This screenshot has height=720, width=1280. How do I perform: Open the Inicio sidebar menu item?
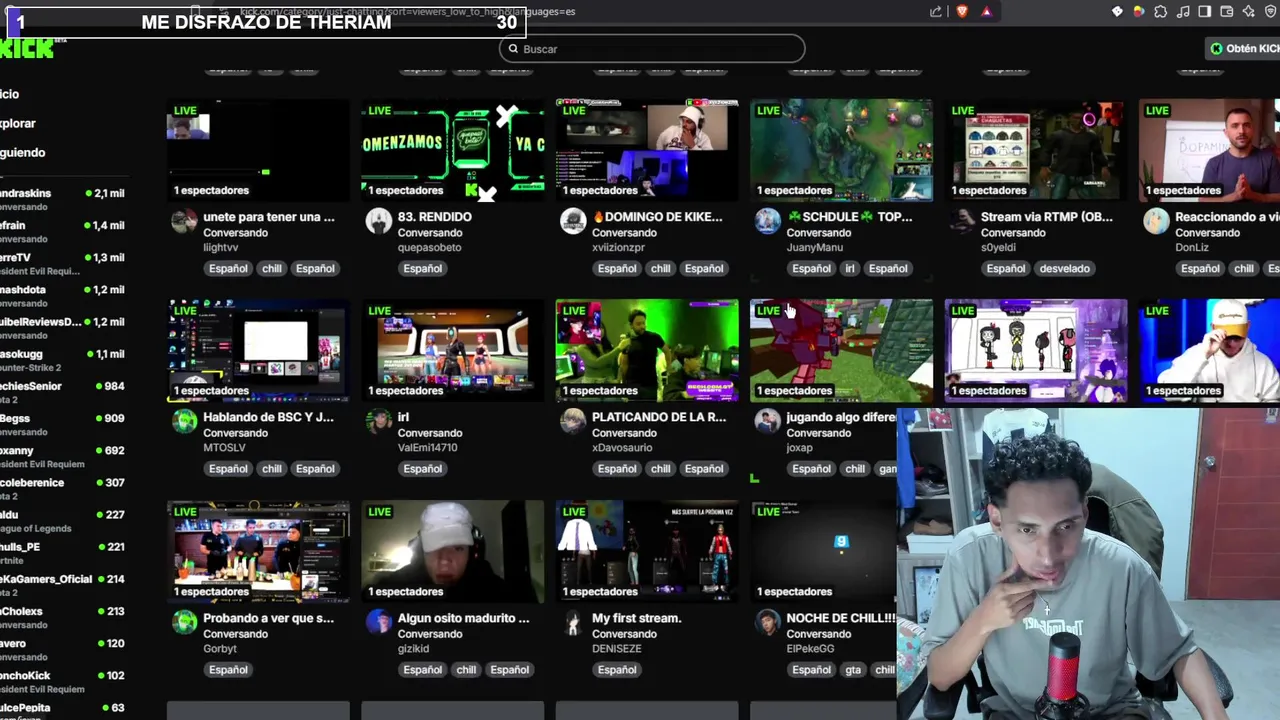tap(10, 94)
